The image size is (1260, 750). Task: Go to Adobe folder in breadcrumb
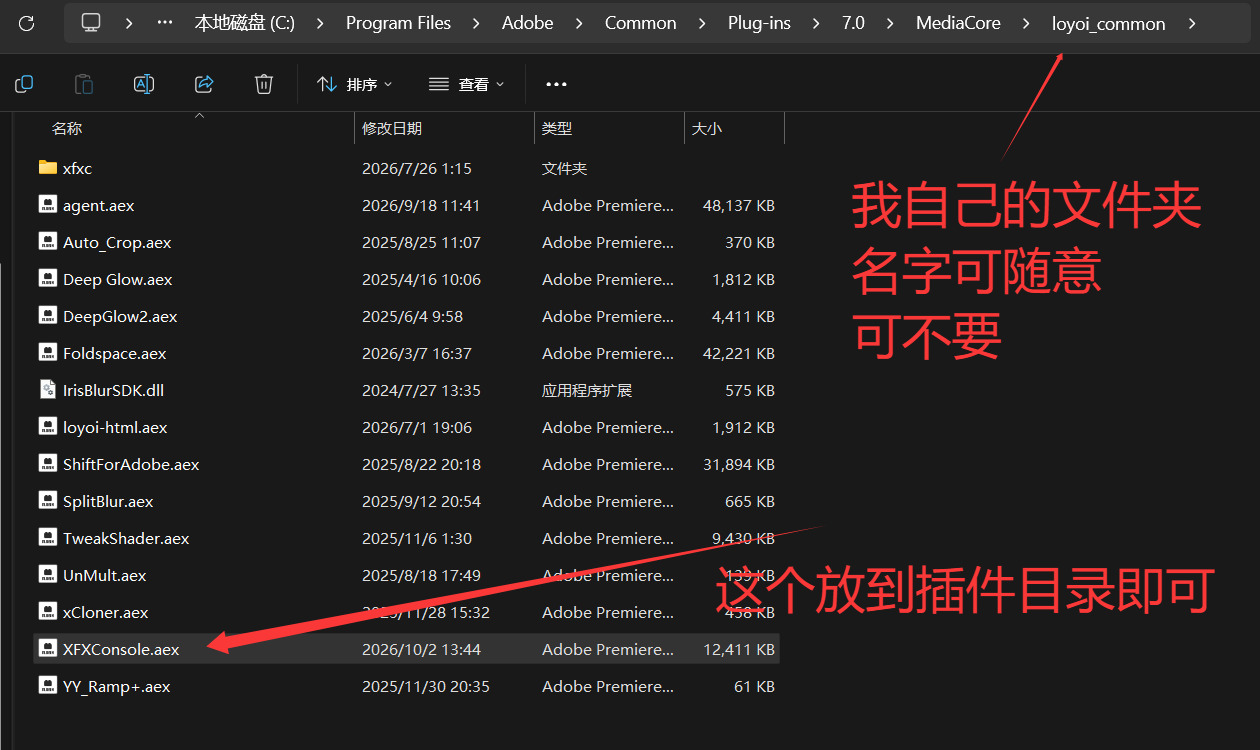pyautogui.click(x=528, y=23)
